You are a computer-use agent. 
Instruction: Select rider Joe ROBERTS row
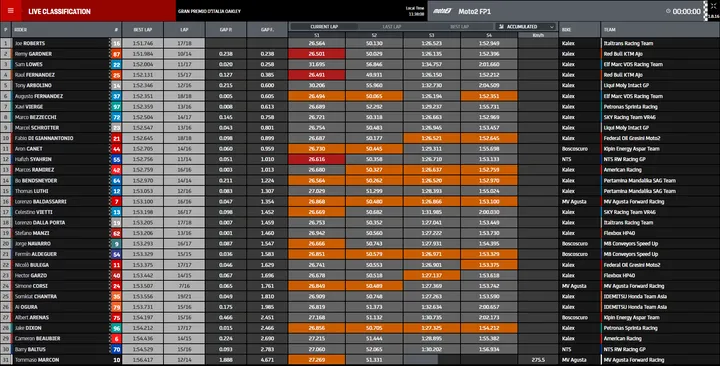[360, 43]
